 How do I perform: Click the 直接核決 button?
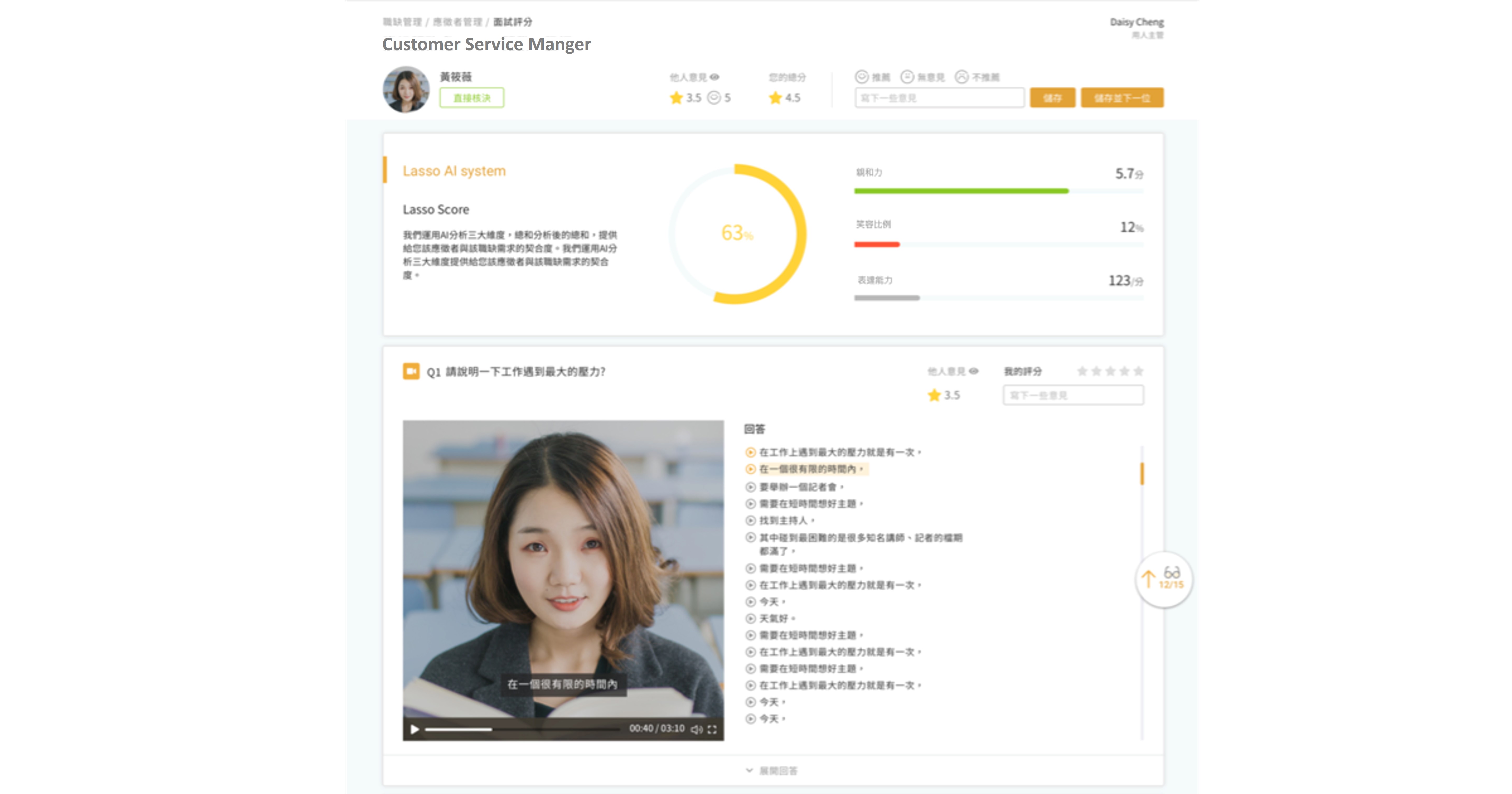pyautogui.click(x=472, y=98)
